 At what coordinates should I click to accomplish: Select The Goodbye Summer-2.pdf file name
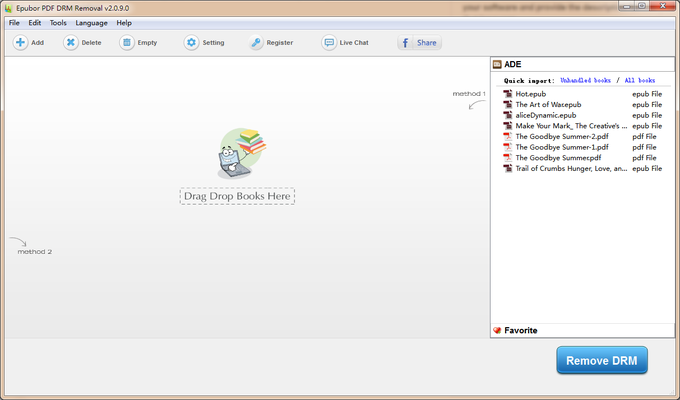point(562,136)
